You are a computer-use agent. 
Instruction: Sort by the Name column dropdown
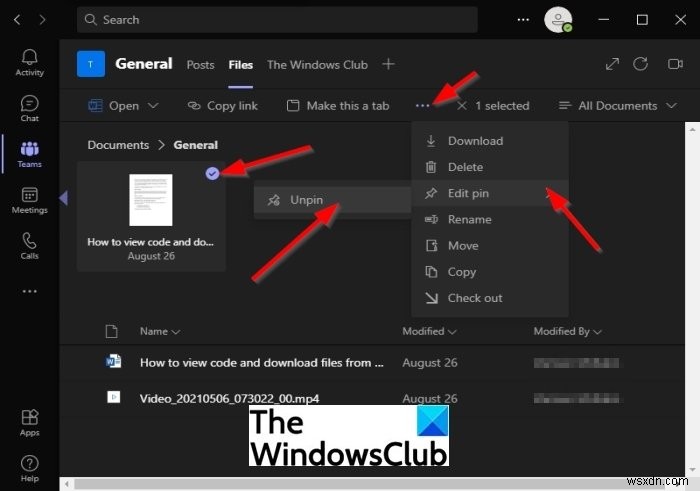pyautogui.click(x=159, y=331)
